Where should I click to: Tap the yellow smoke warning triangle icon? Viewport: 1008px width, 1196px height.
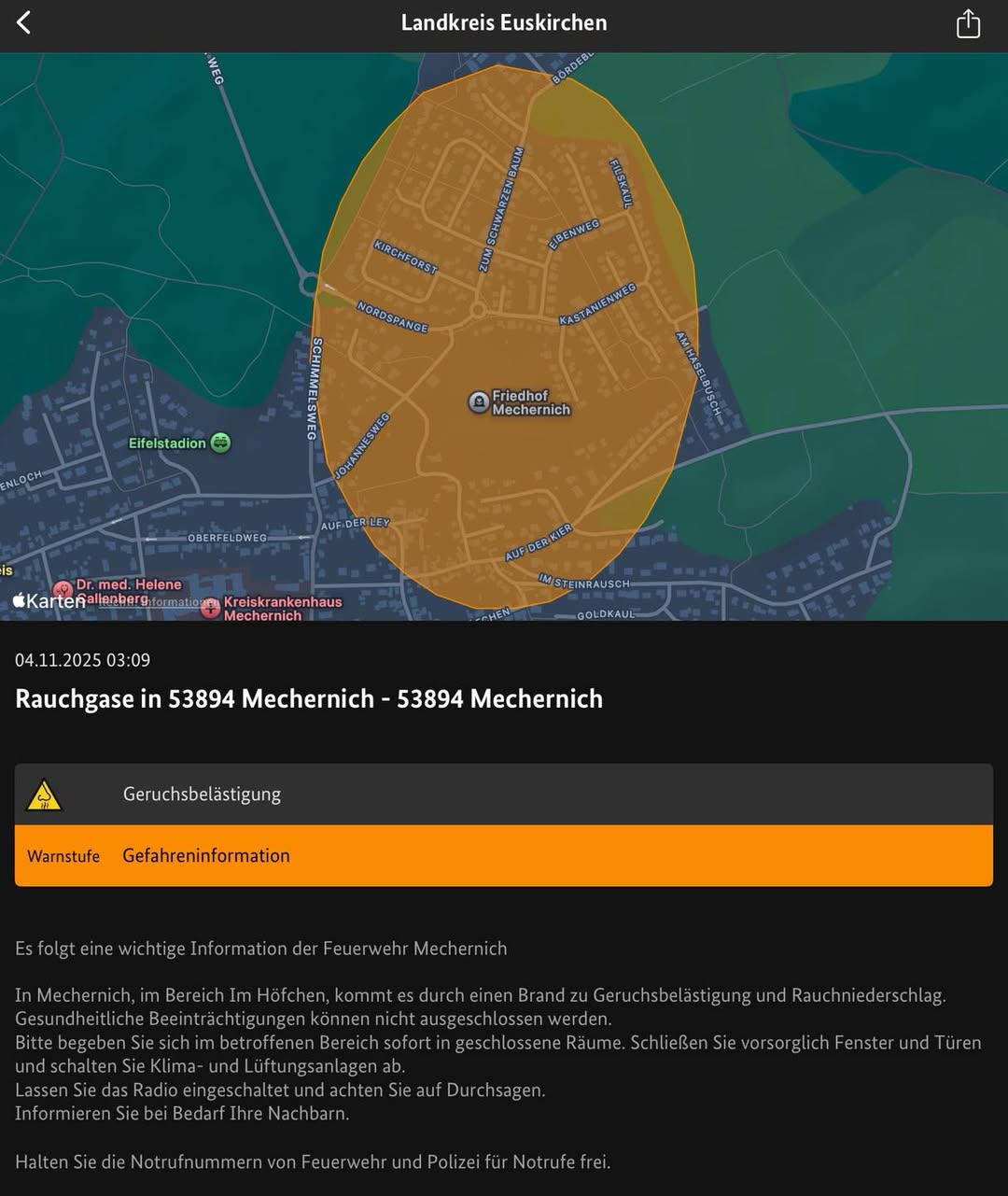pyautogui.click(x=44, y=795)
